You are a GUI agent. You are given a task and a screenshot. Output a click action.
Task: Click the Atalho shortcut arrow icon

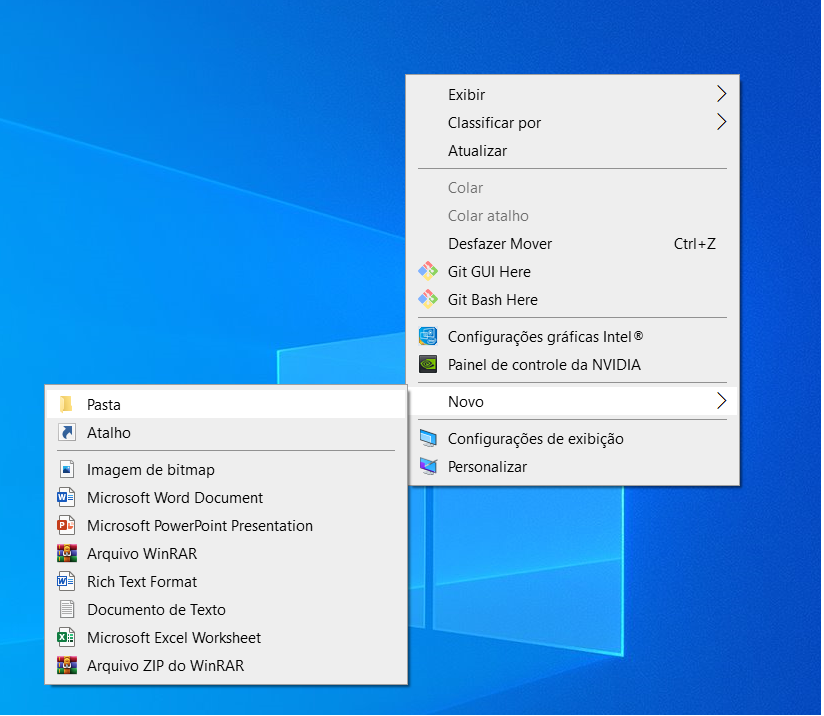click(x=67, y=433)
